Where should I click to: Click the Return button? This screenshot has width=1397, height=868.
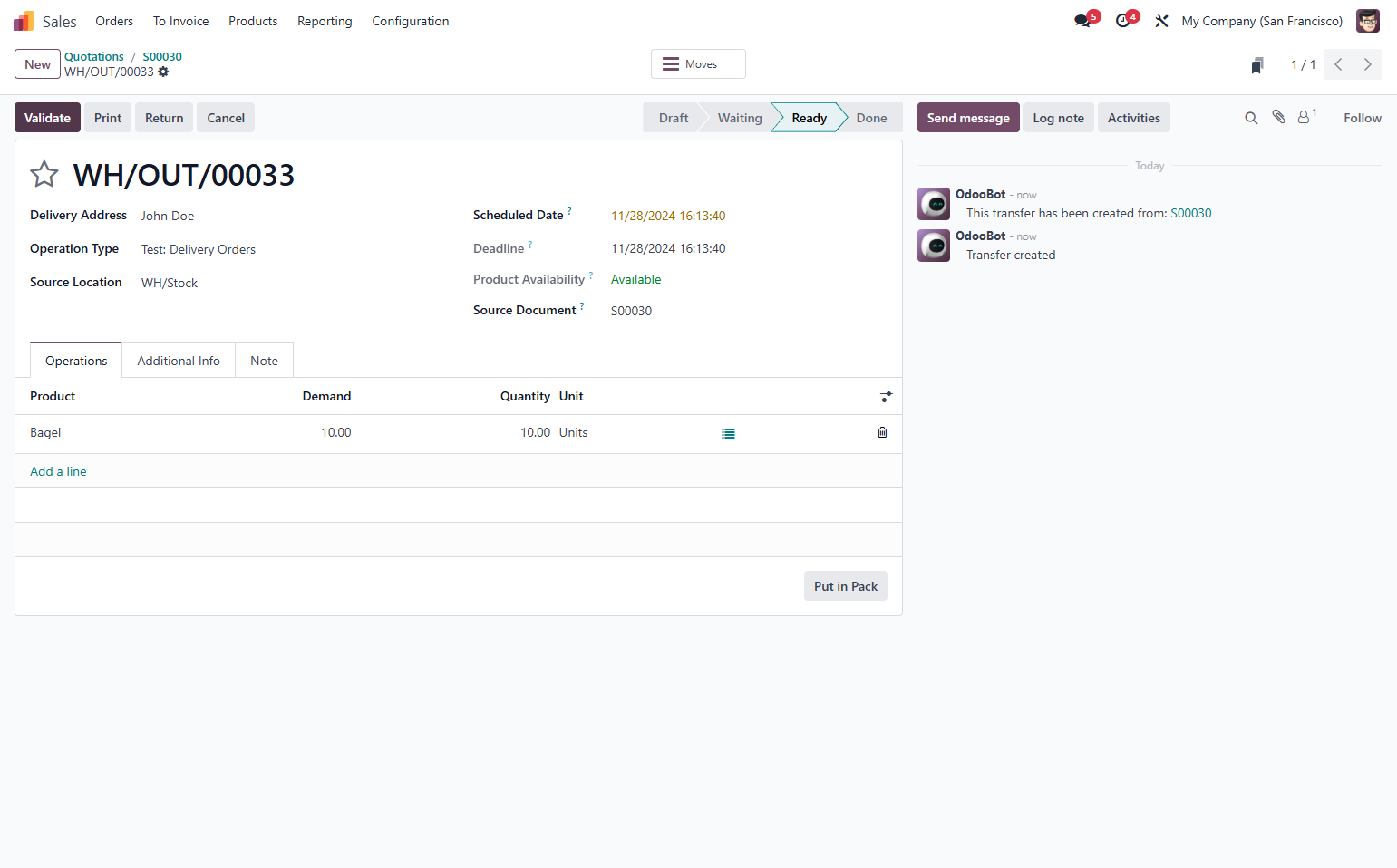coord(164,118)
